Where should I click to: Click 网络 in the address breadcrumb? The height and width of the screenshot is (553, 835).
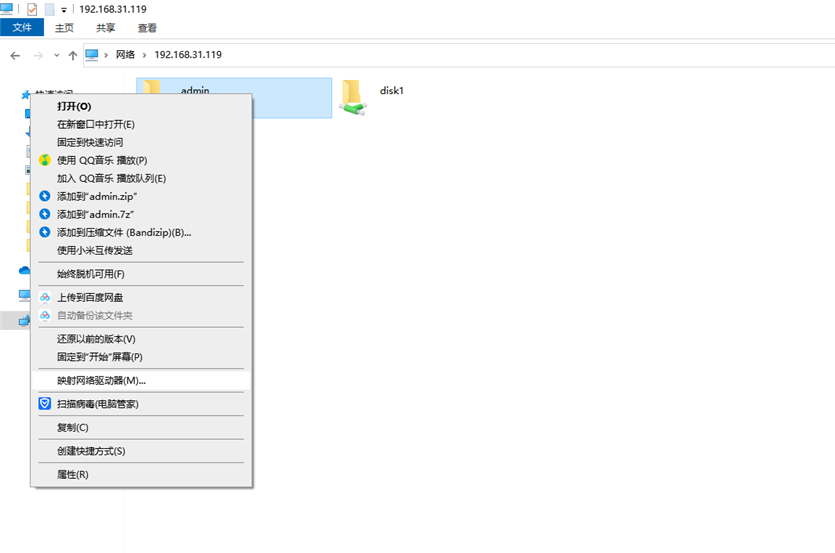click(x=125, y=55)
